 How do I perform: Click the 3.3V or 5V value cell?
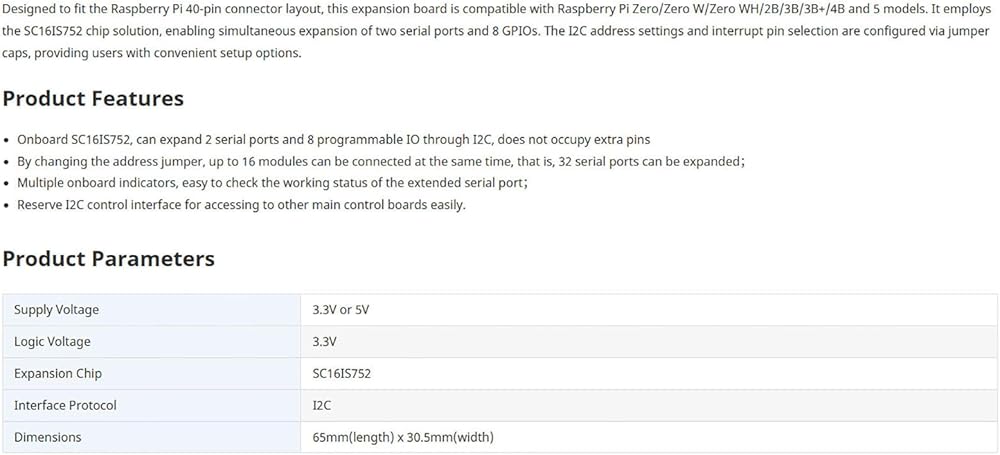tap(649, 310)
